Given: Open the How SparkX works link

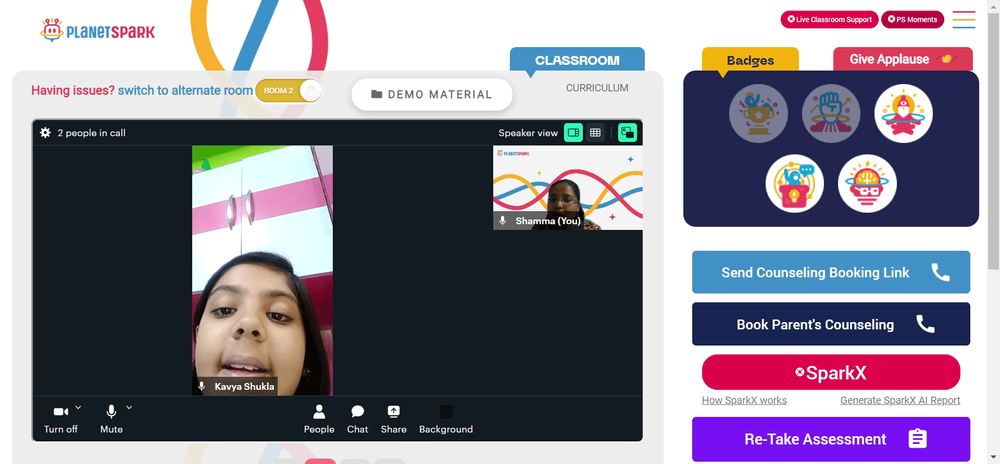Looking at the screenshot, I should pyautogui.click(x=744, y=400).
